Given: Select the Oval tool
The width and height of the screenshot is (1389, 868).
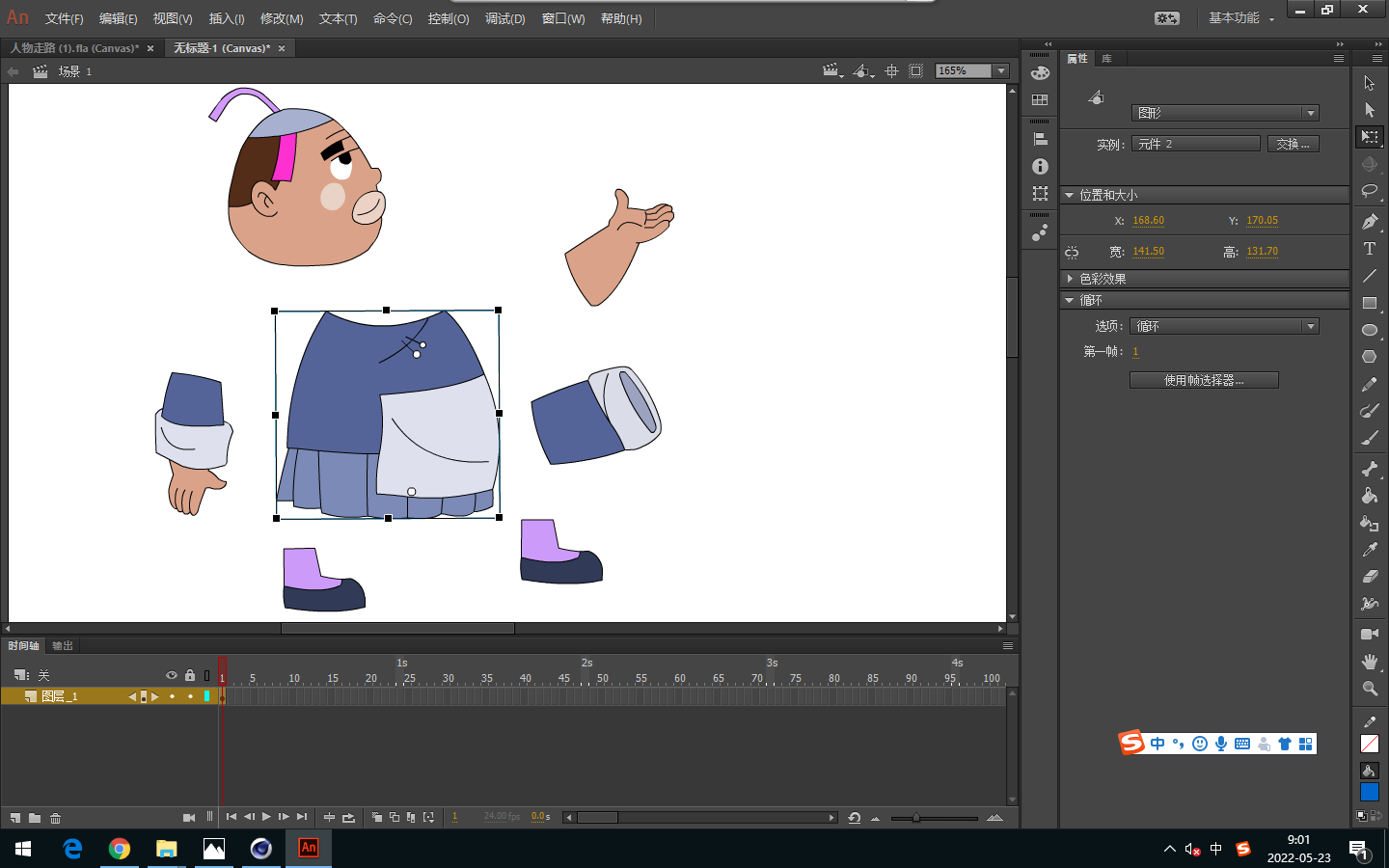Looking at the screenshot, I should (x=1369, y=330).
